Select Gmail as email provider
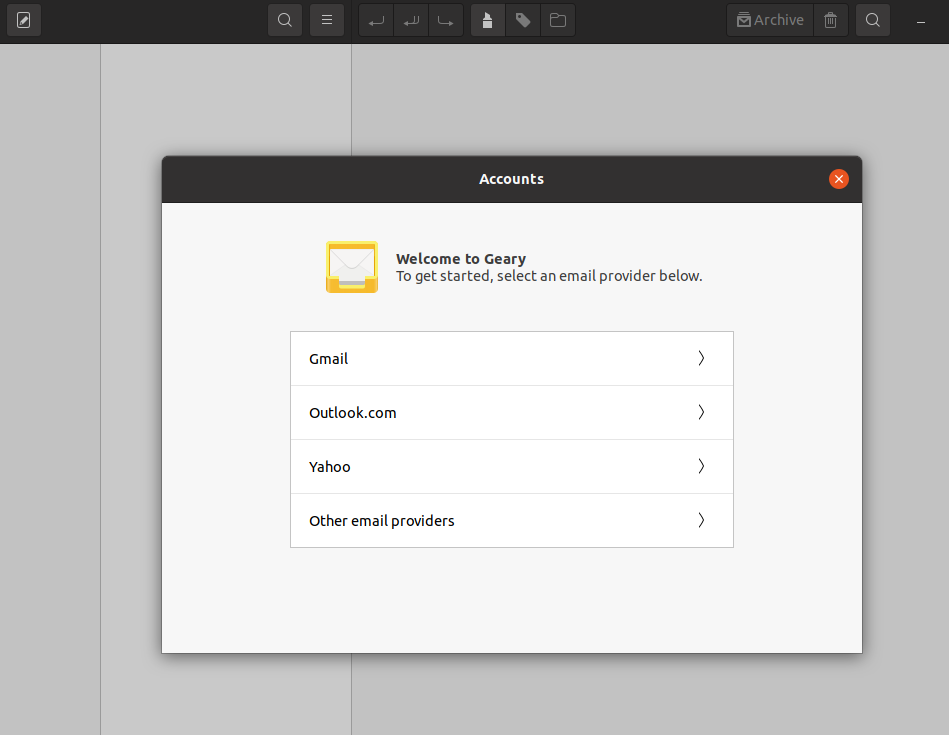The height and width of the screenshot is (735, 949). pyautogui.click(x=510, y=359)
